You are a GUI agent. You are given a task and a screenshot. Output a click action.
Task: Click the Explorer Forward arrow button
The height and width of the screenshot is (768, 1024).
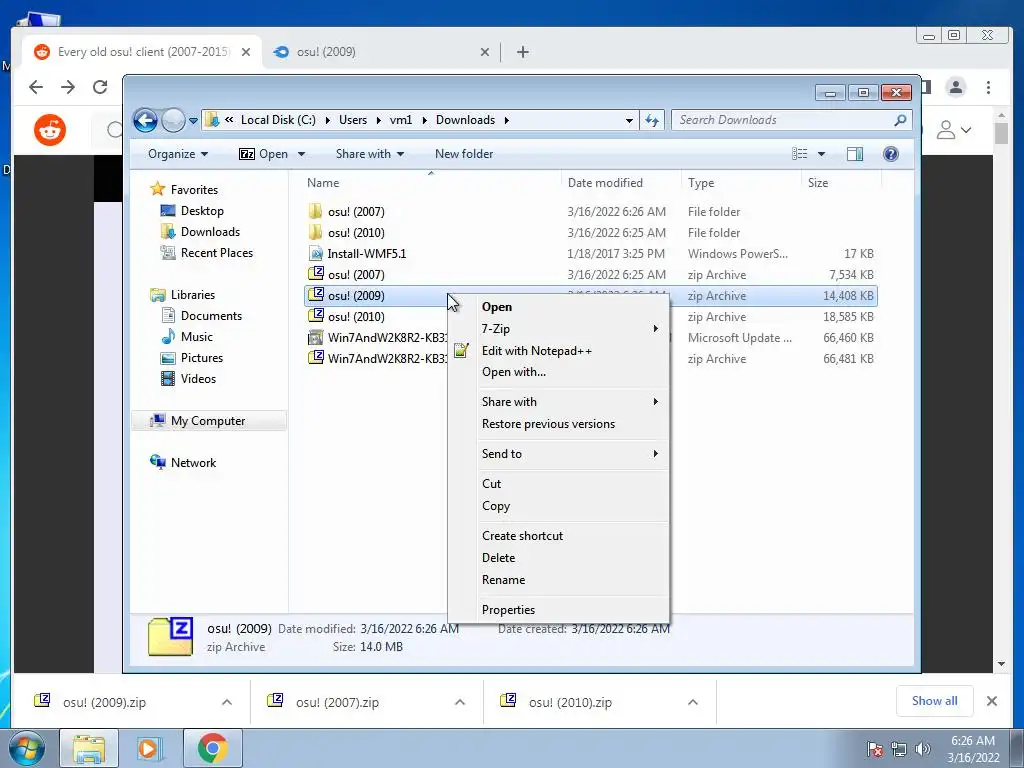(x=173, y=120)
